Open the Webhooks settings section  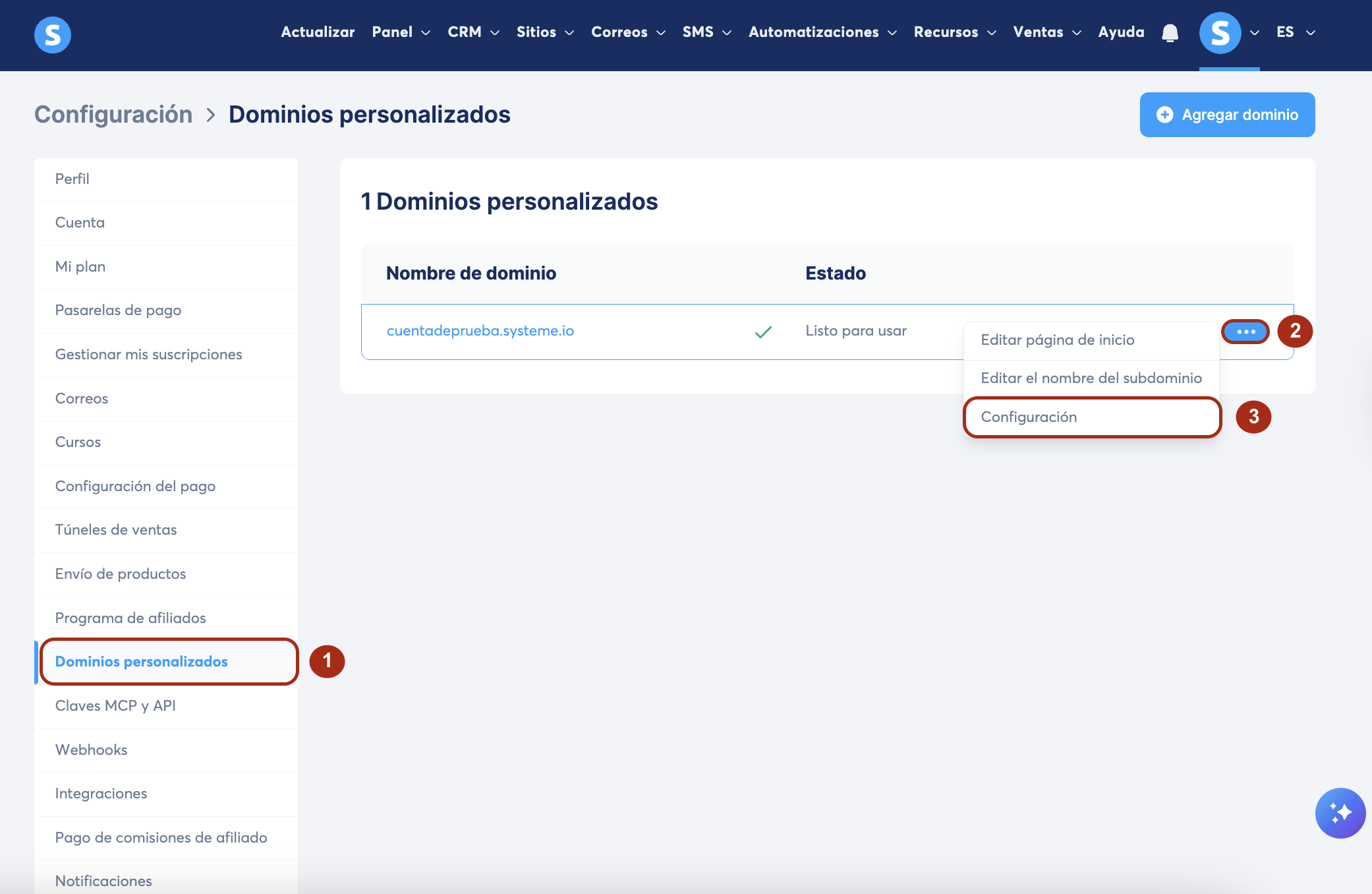coord(91,750)
